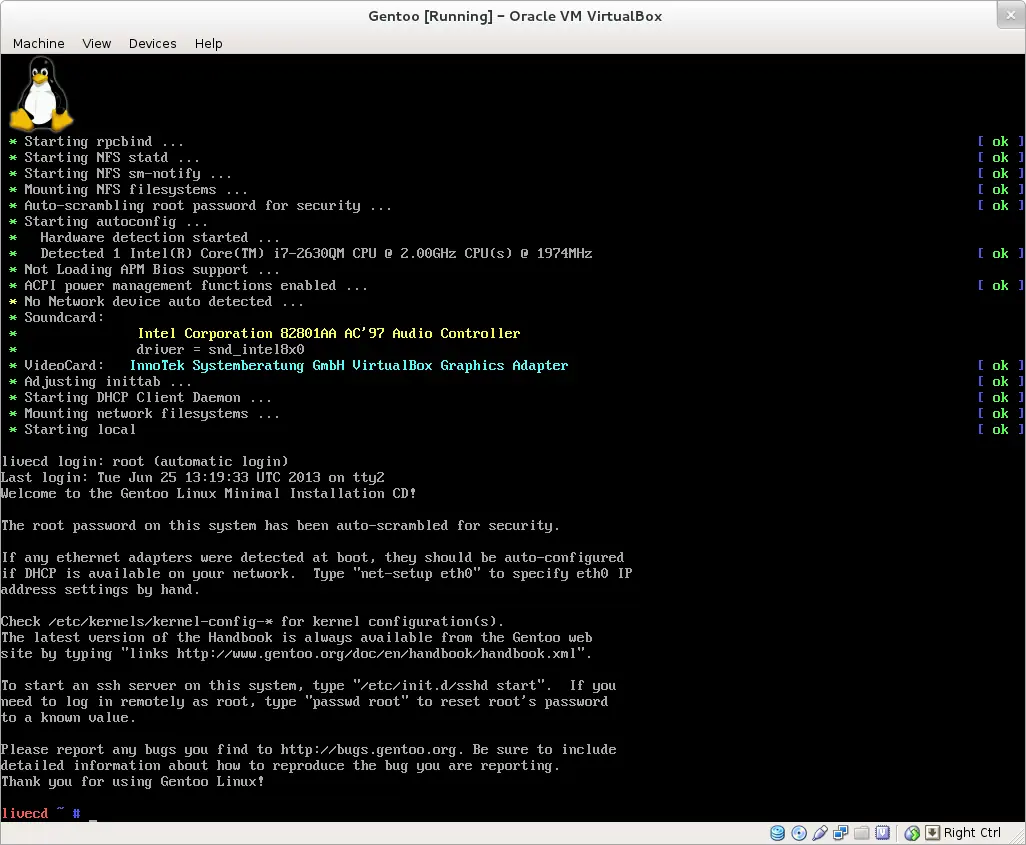Open the Devices menu

[x=152, y=43]
